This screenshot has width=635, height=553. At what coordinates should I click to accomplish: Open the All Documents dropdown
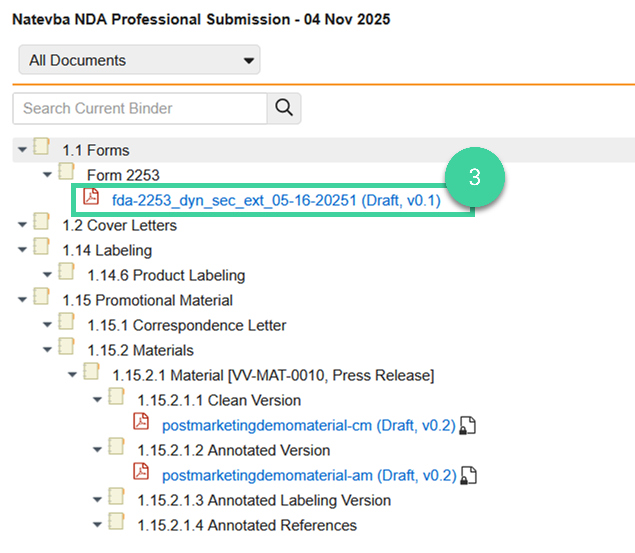pyautogui.click(x=139, y=60)
